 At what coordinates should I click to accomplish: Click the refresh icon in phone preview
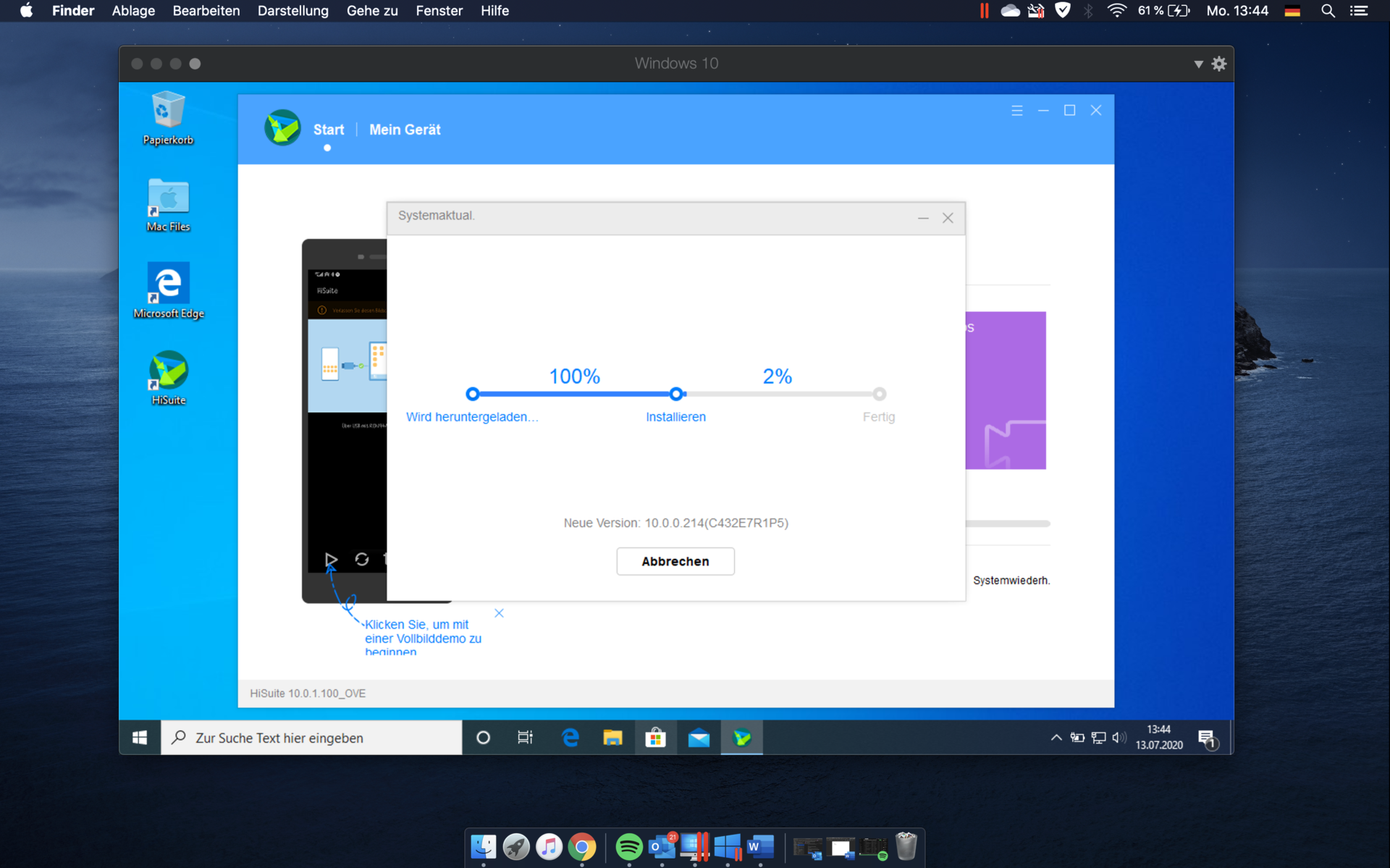coord(362,559)
